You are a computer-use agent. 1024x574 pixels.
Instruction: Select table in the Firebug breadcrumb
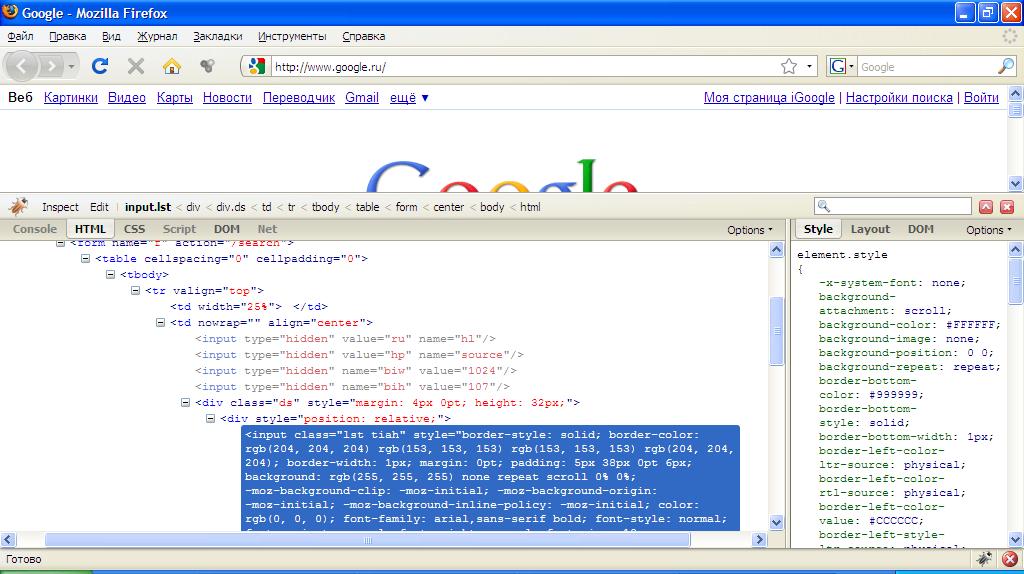click(367, 207)
